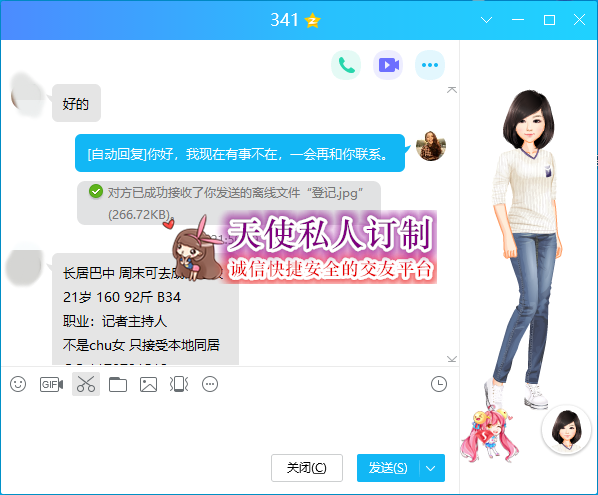Insert a picture into the message

(x=148, y=384)
